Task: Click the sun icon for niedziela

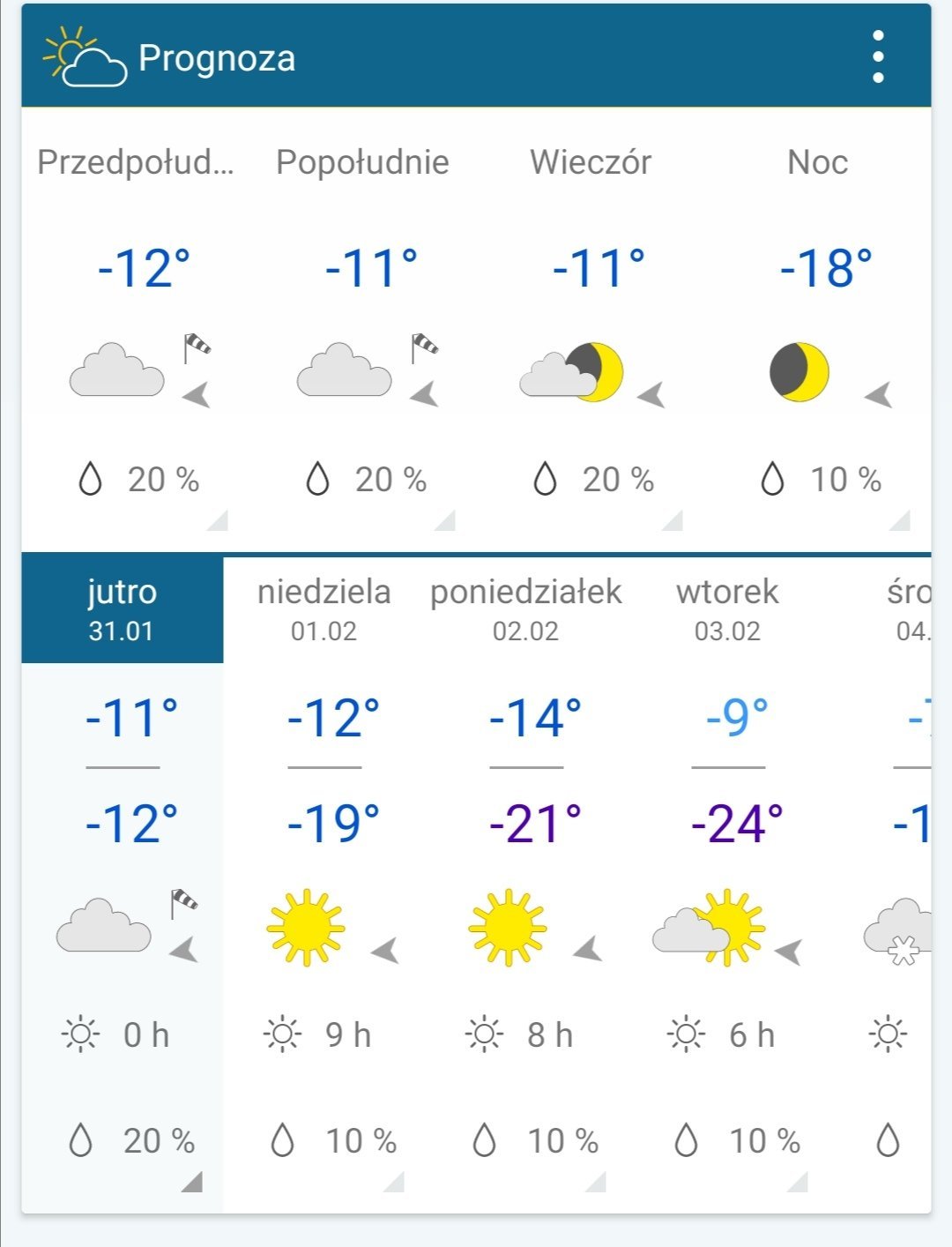Action: point(305,927)
